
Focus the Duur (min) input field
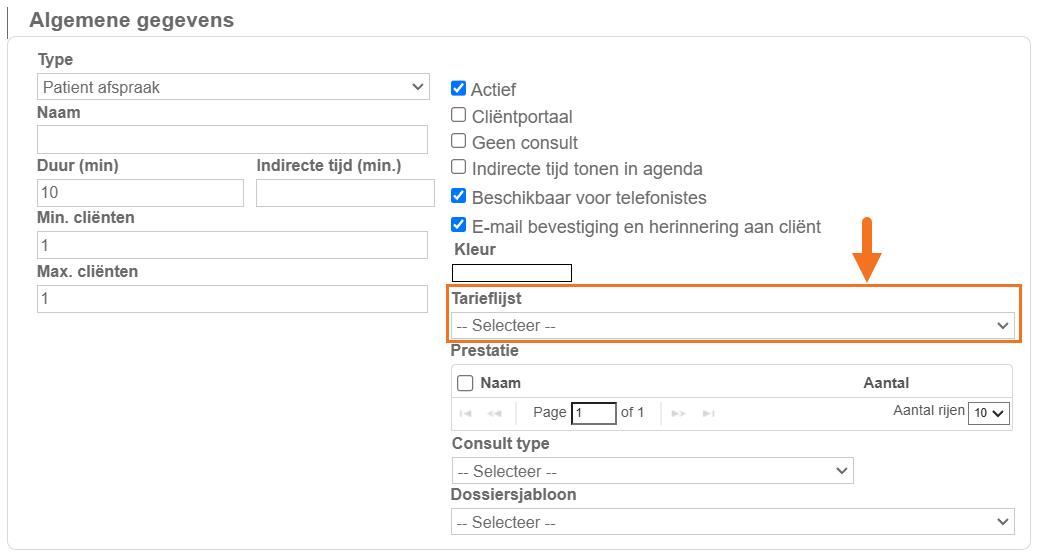[x=140, y=193]
